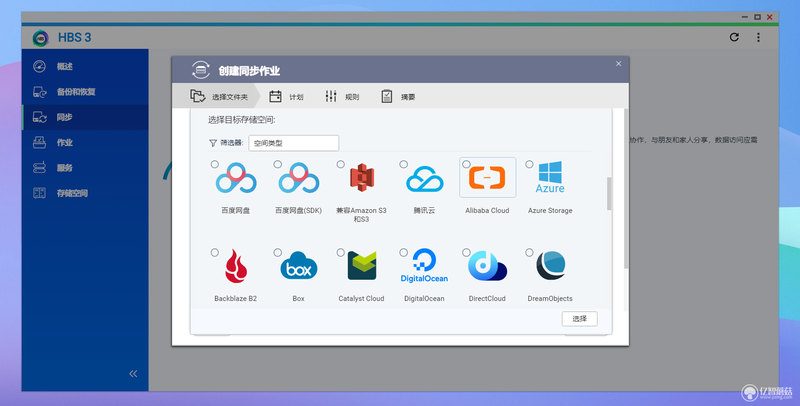Select the Box radio button
Screen dimensions: 800x406
(x=278, y=252)
